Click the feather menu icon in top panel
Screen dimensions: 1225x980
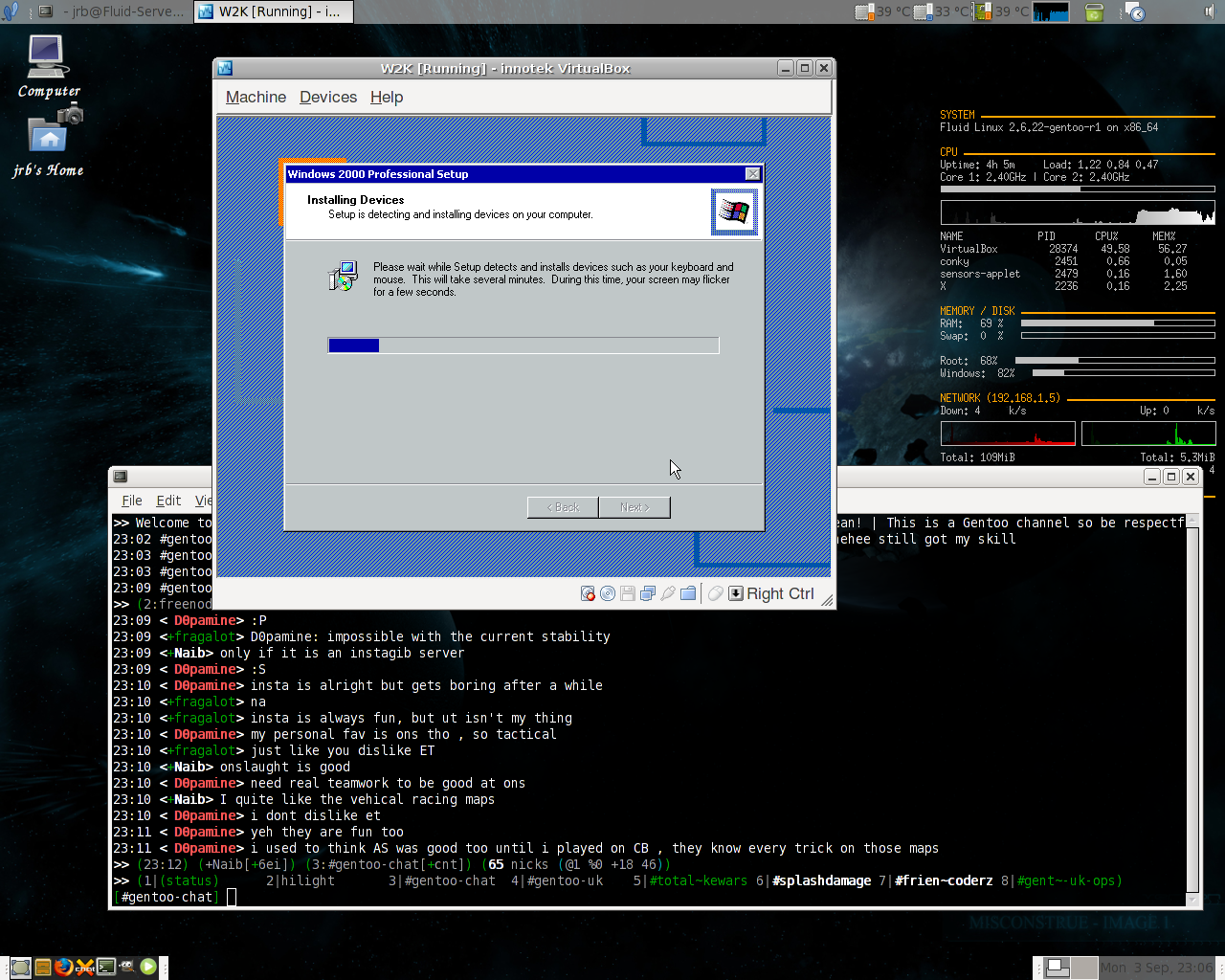11,11
